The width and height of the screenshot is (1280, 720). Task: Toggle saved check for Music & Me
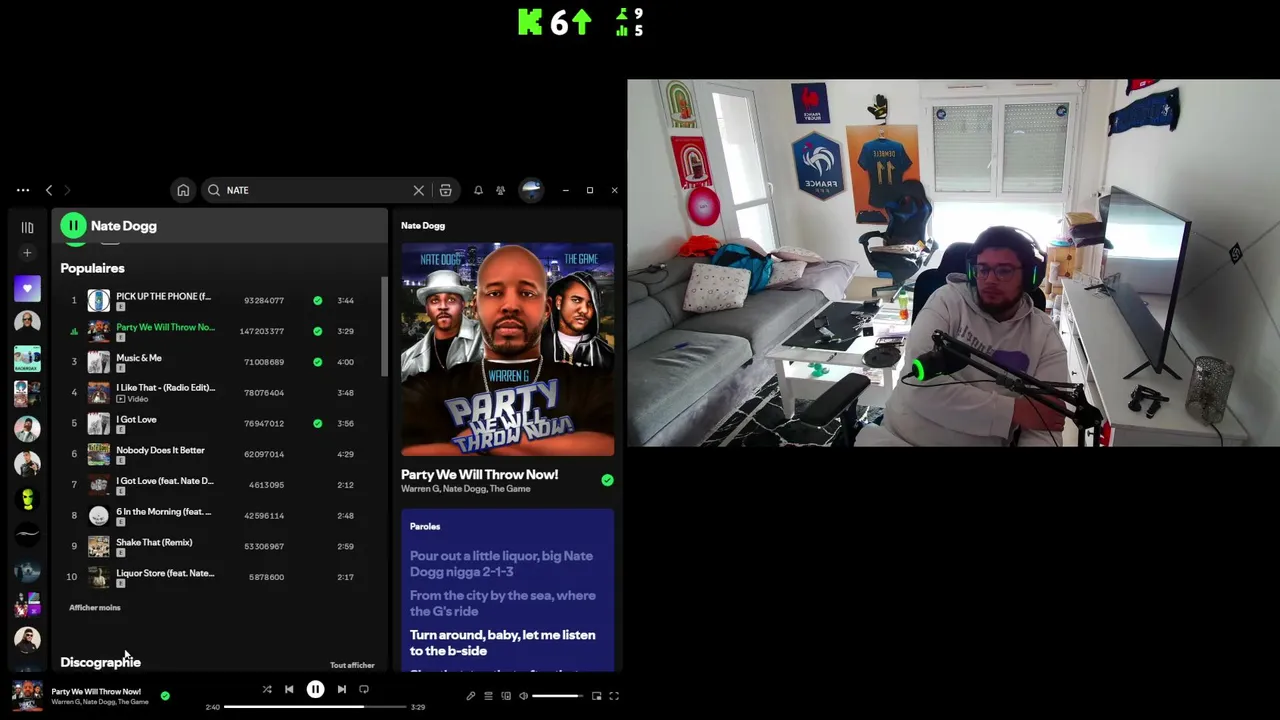pyautogui.click(x=317, y=362)
